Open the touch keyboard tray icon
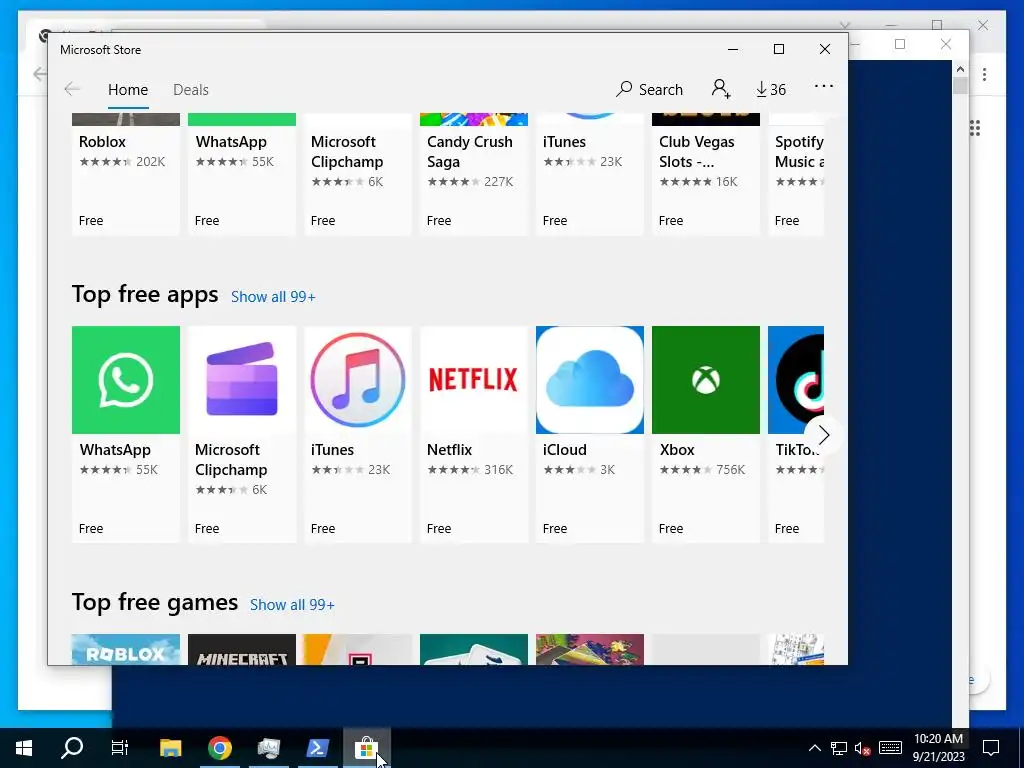 point(890,748)
